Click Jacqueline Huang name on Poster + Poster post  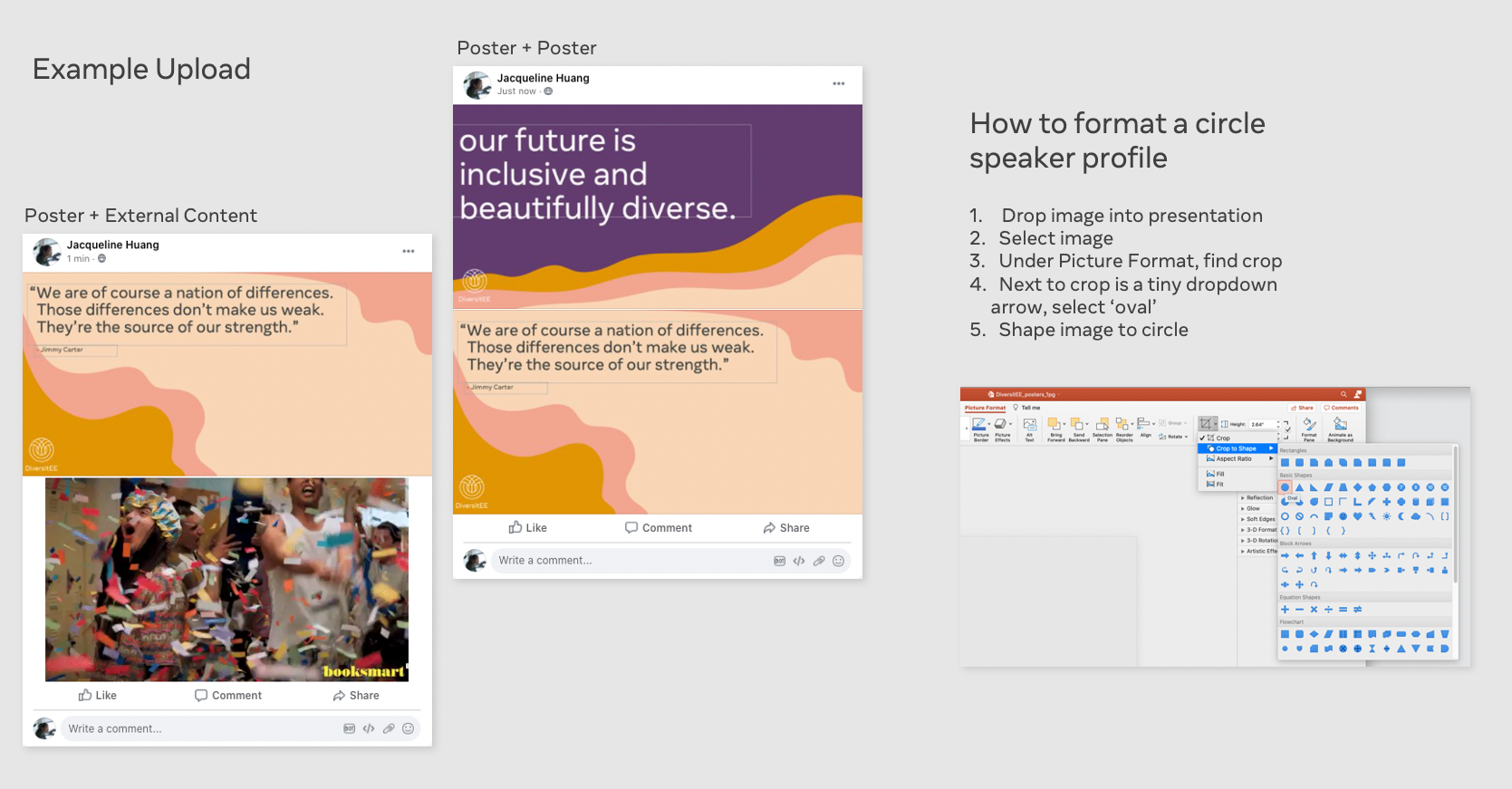click(543, 78)
